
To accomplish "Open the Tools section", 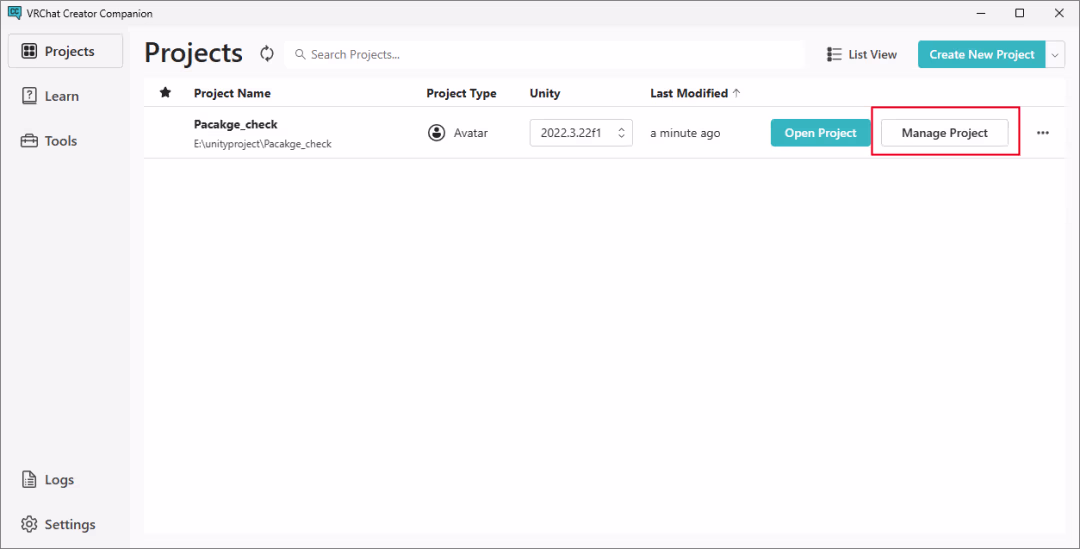I will (49, 141).
